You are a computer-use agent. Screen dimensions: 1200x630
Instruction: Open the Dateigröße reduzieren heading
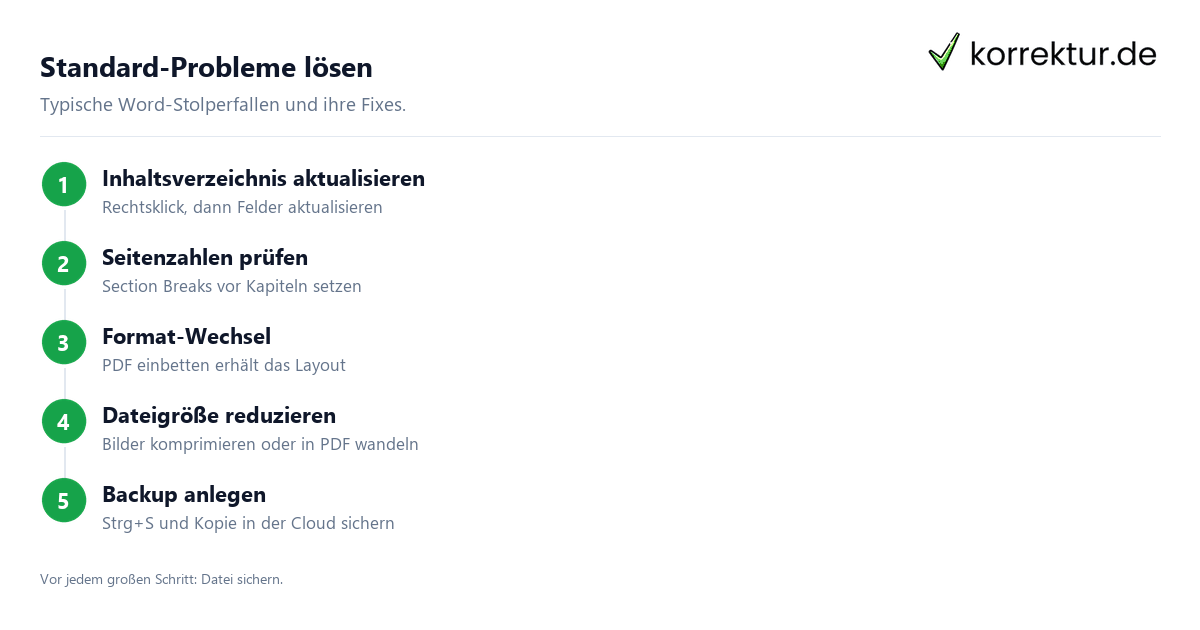click(219, 416)
